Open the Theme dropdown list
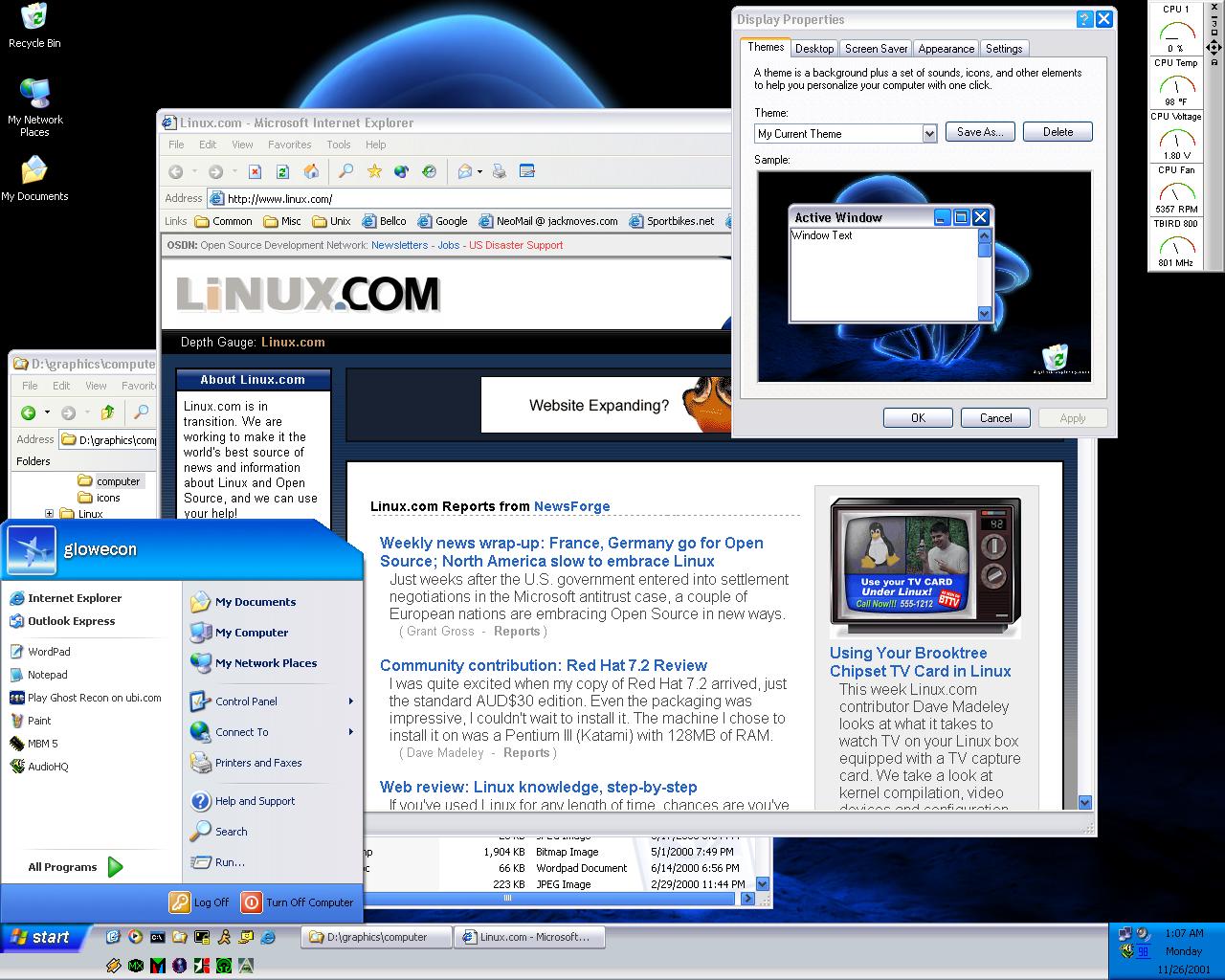 tap(929, 134)
